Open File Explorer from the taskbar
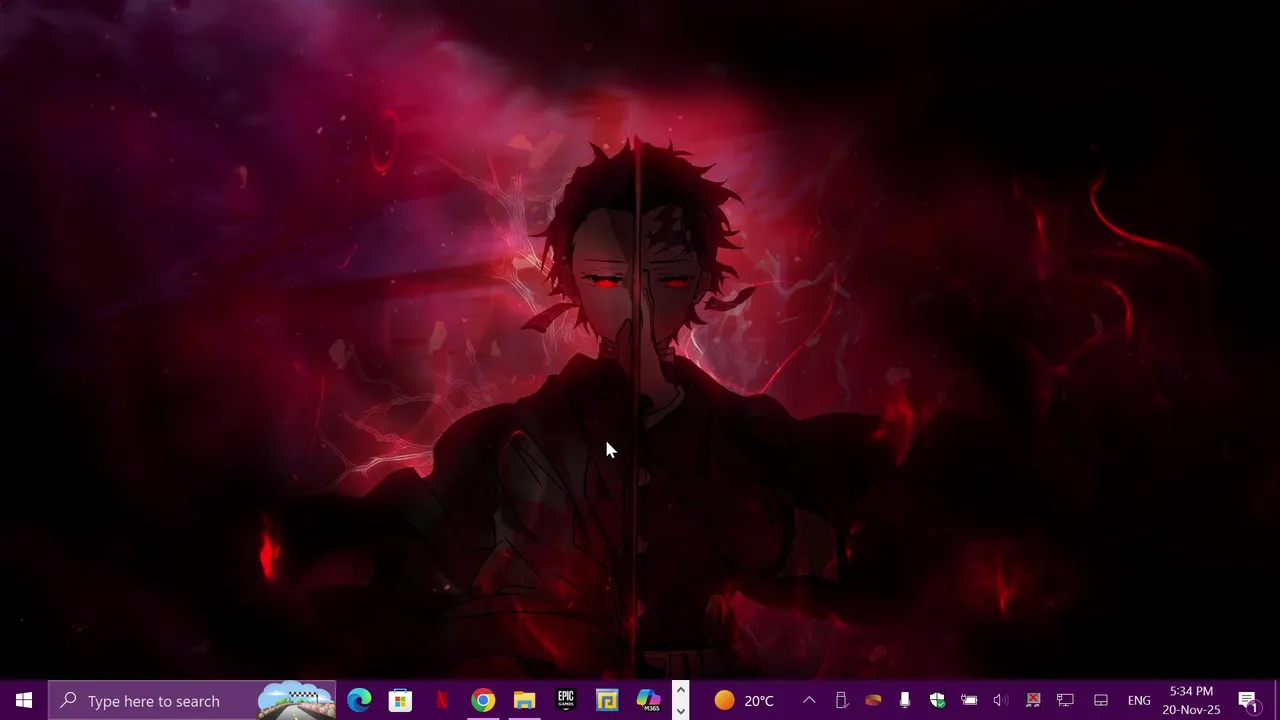Screen dimensions: 1280x720 (x=524, y=701)
